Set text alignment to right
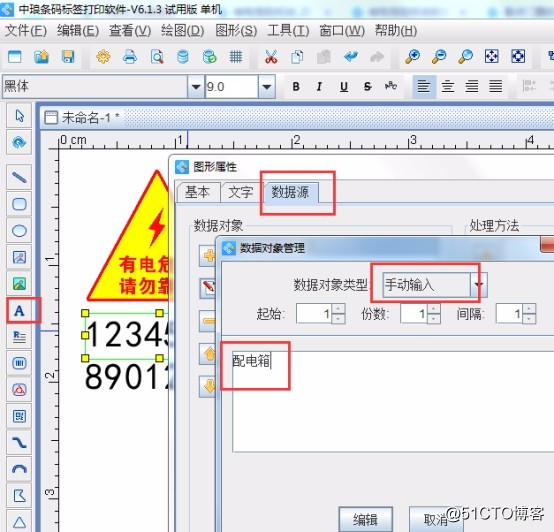Image resolution: width=554 pixels, height=532 pixels. click(x=472, y=86)
